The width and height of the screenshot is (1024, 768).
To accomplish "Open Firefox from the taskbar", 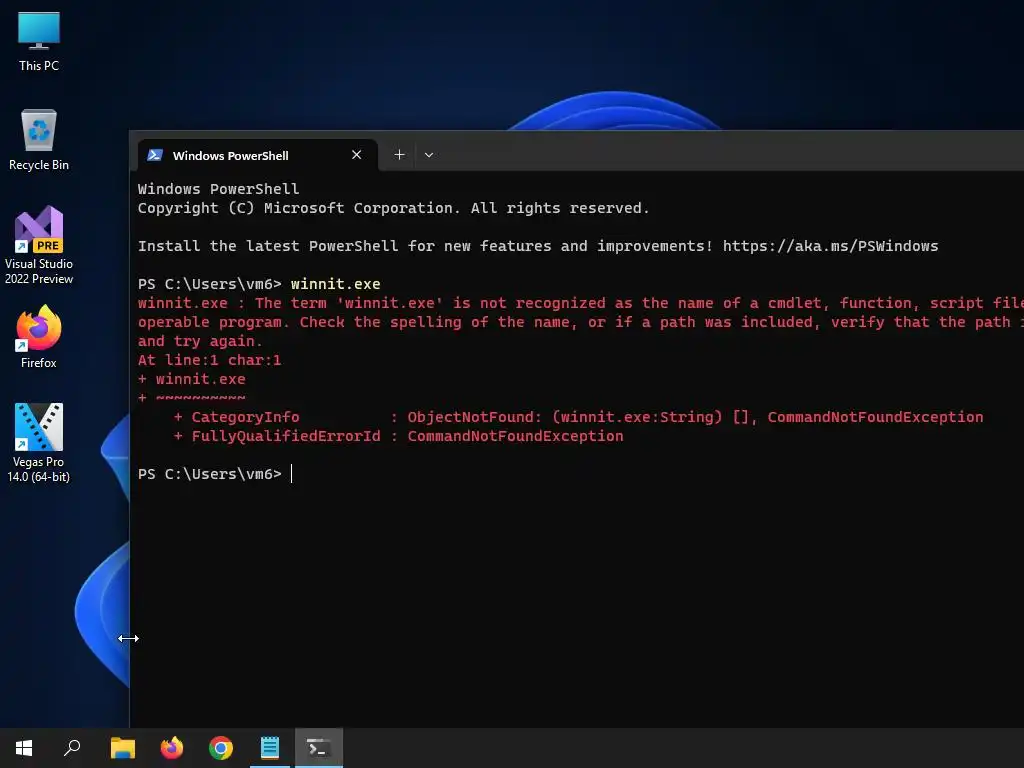I will coord(172,748).
